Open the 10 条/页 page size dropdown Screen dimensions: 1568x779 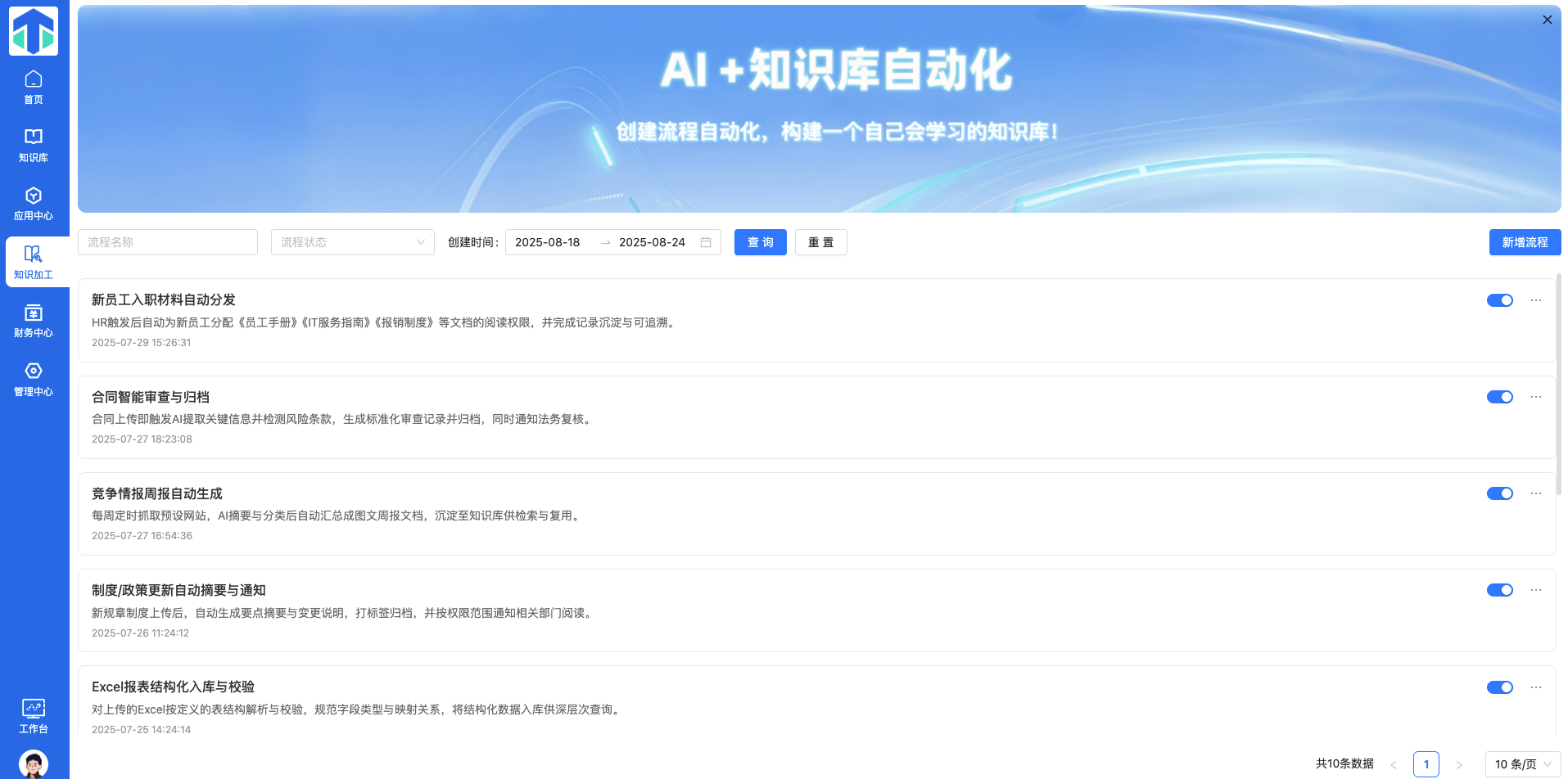click(x=1523, y=764)
